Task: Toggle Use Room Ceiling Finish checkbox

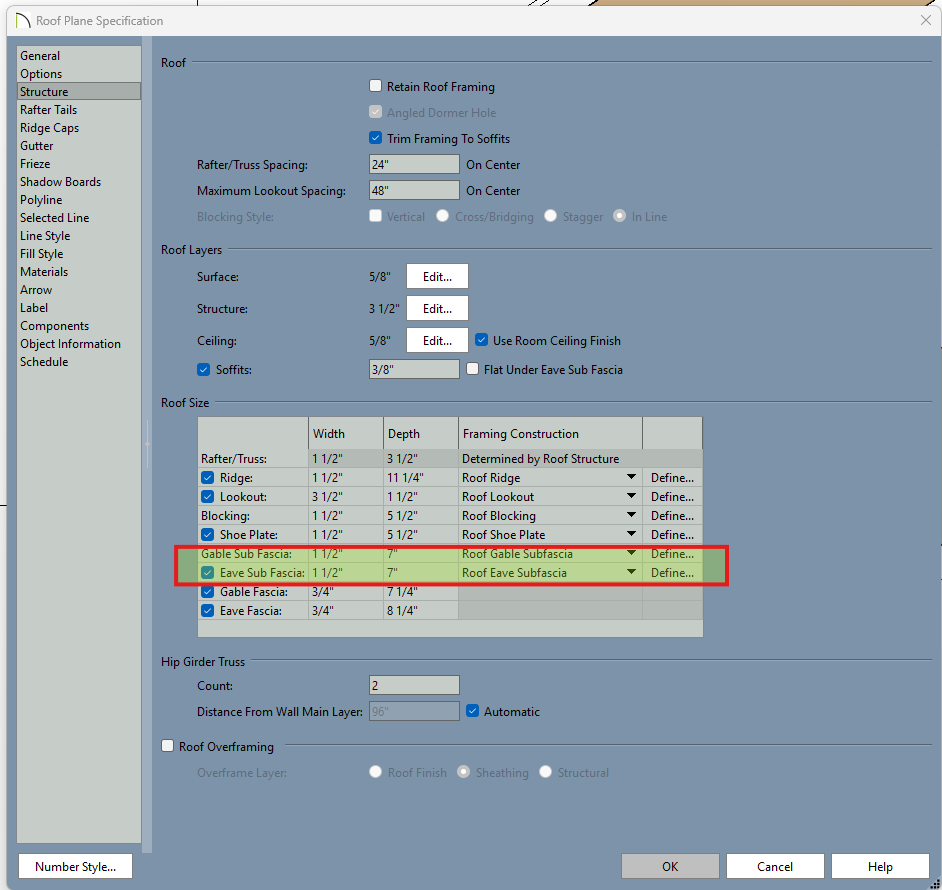Action: (x=482, y=340)
